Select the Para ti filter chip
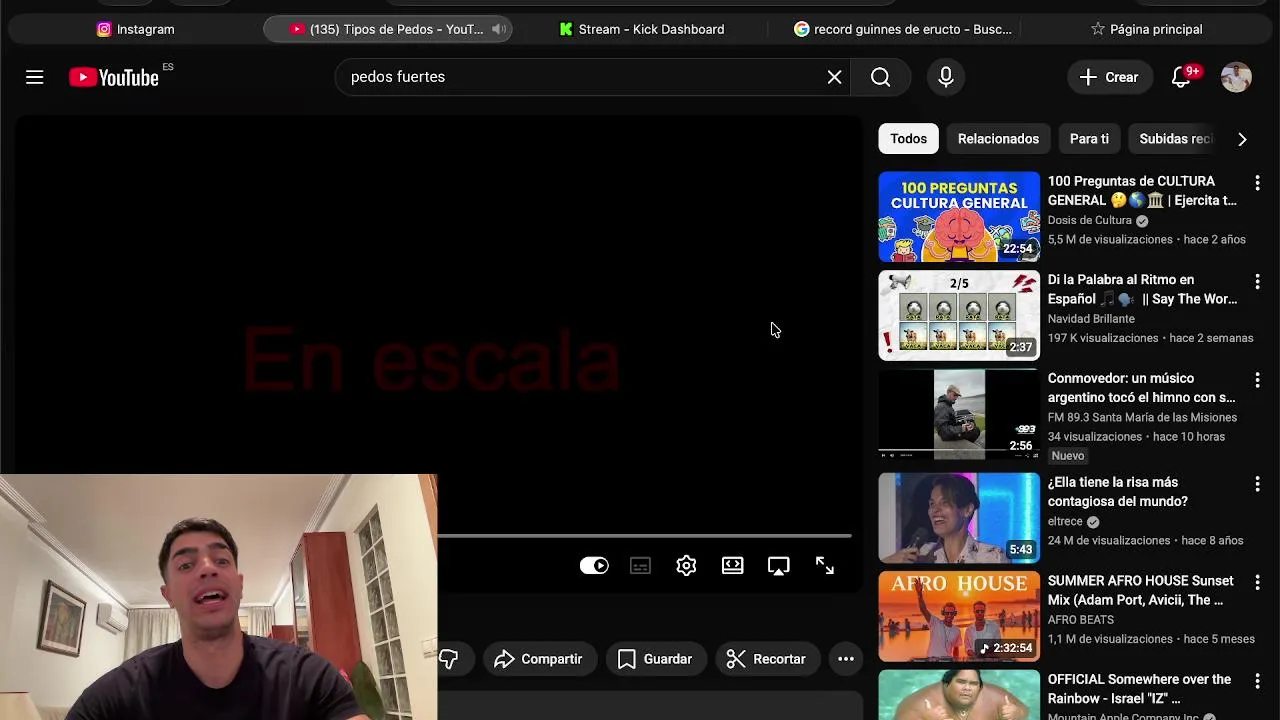1280x720 pixels. pos(1089,139)
